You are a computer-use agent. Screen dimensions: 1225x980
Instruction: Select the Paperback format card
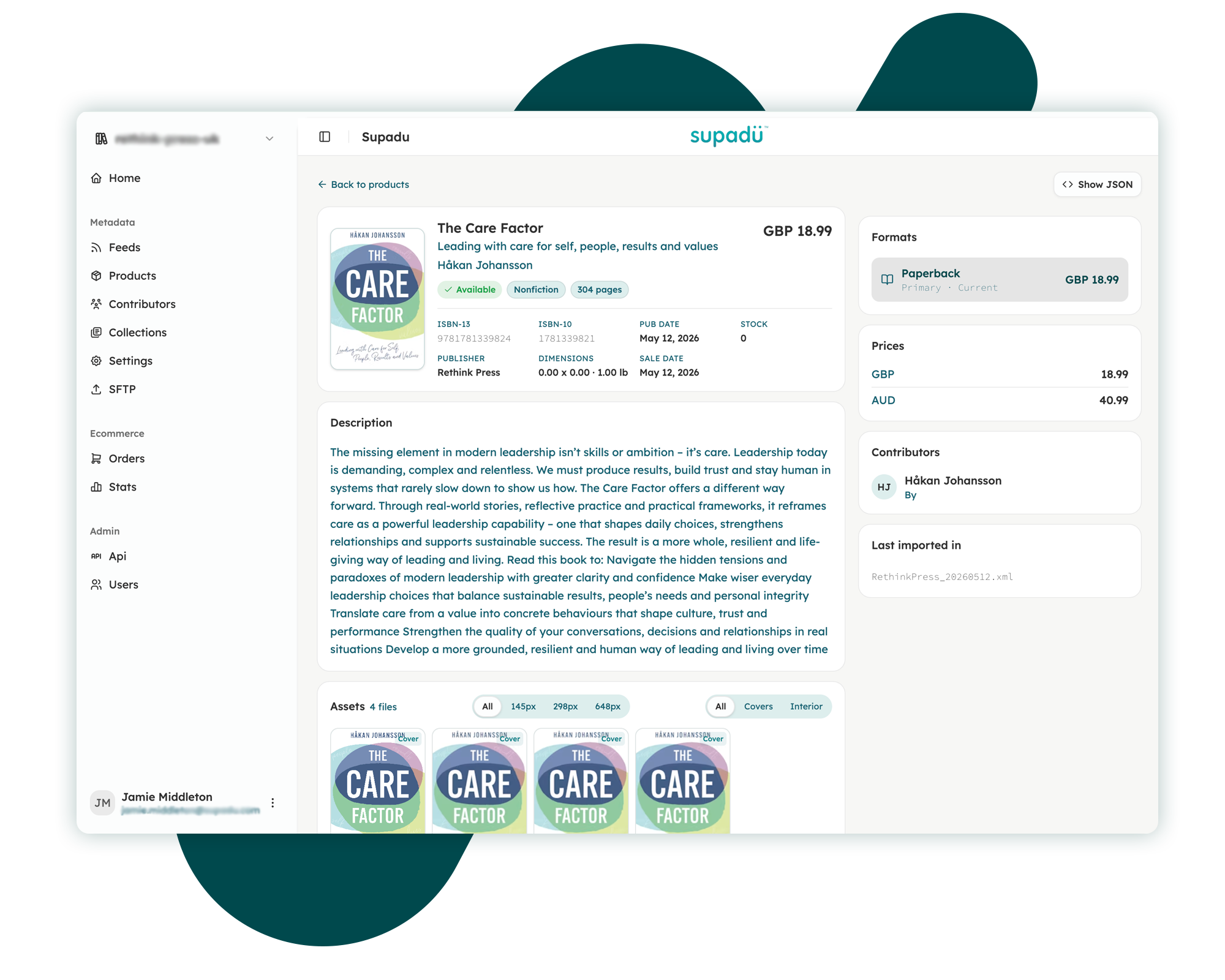[1000, 279]
